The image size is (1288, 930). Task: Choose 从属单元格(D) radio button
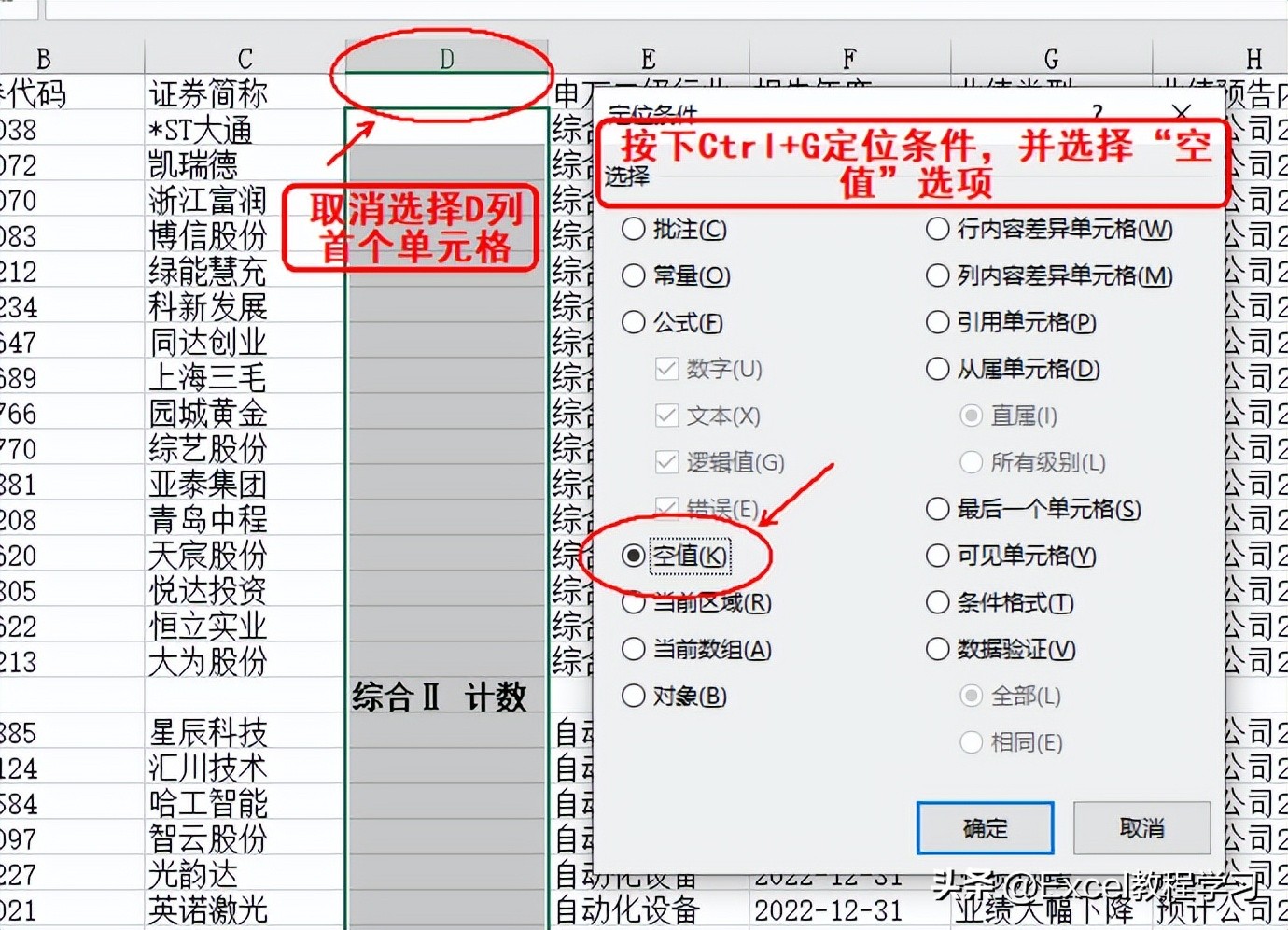click(x=937, y=369)
